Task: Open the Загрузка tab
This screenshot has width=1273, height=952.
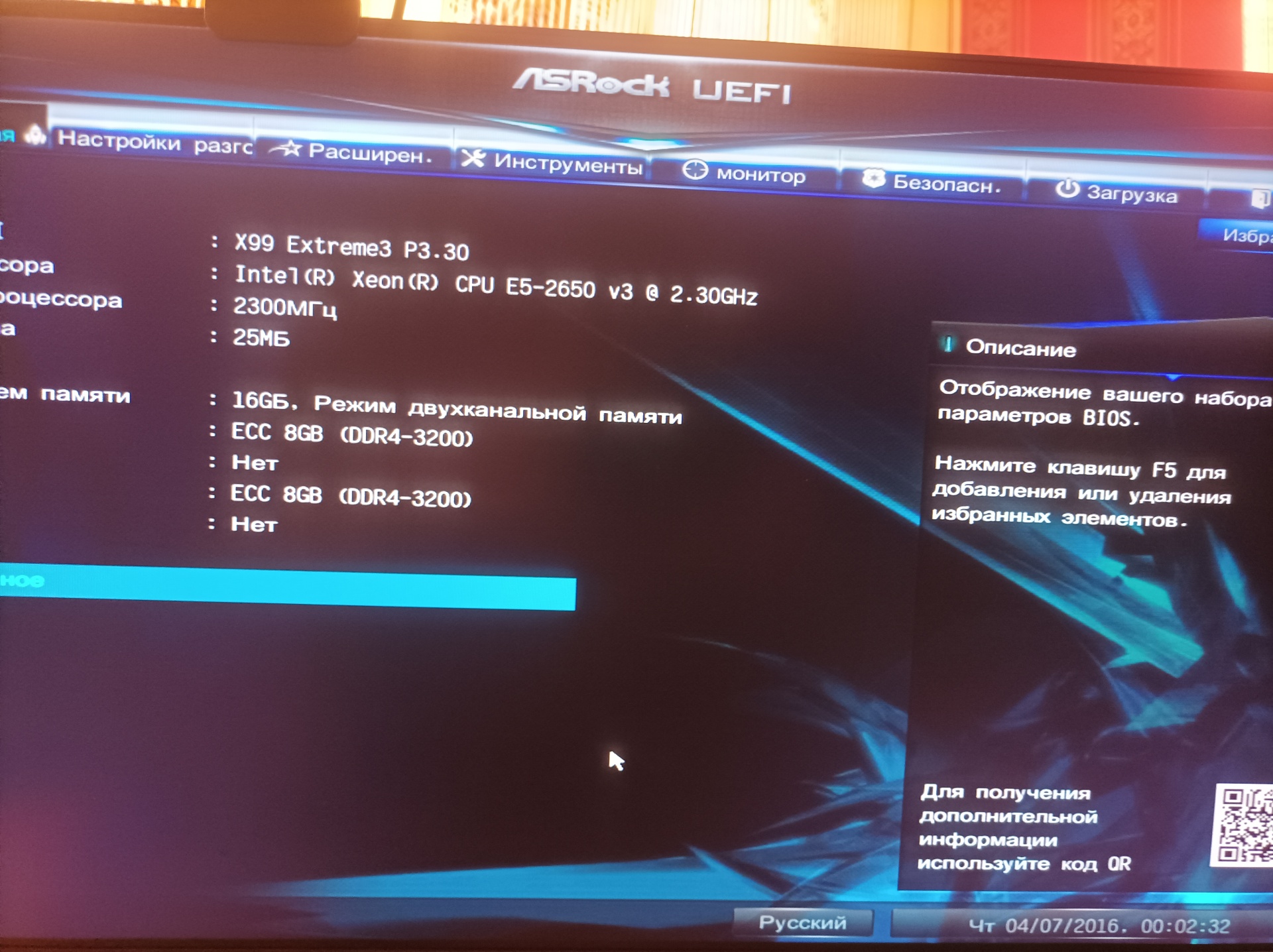Action: pyautogui.click(x=1117, y=193)
